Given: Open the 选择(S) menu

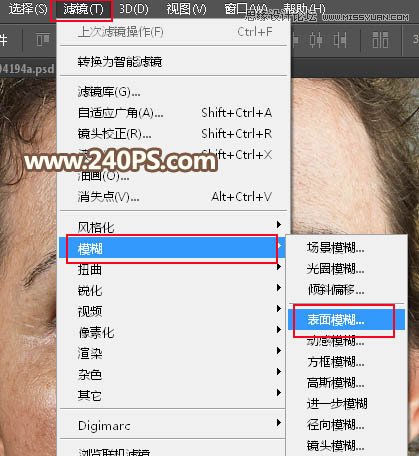Looking at the screenshot, I should [28, 9].
